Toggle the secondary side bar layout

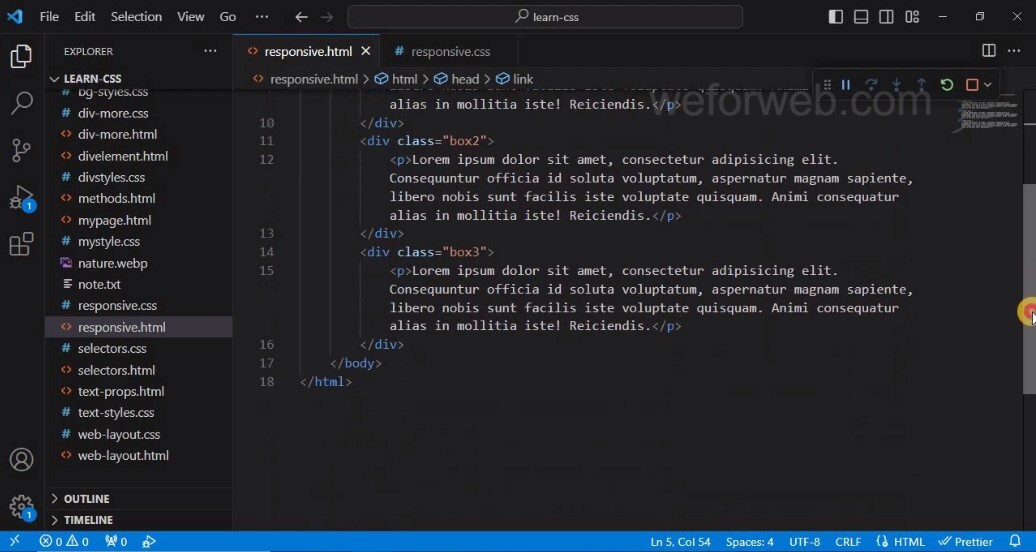[886, 17]
